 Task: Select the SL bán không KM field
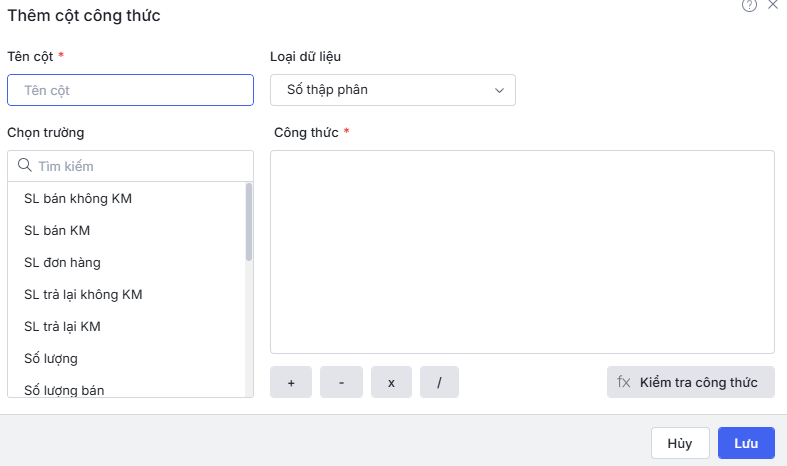(x=78, y=199)
